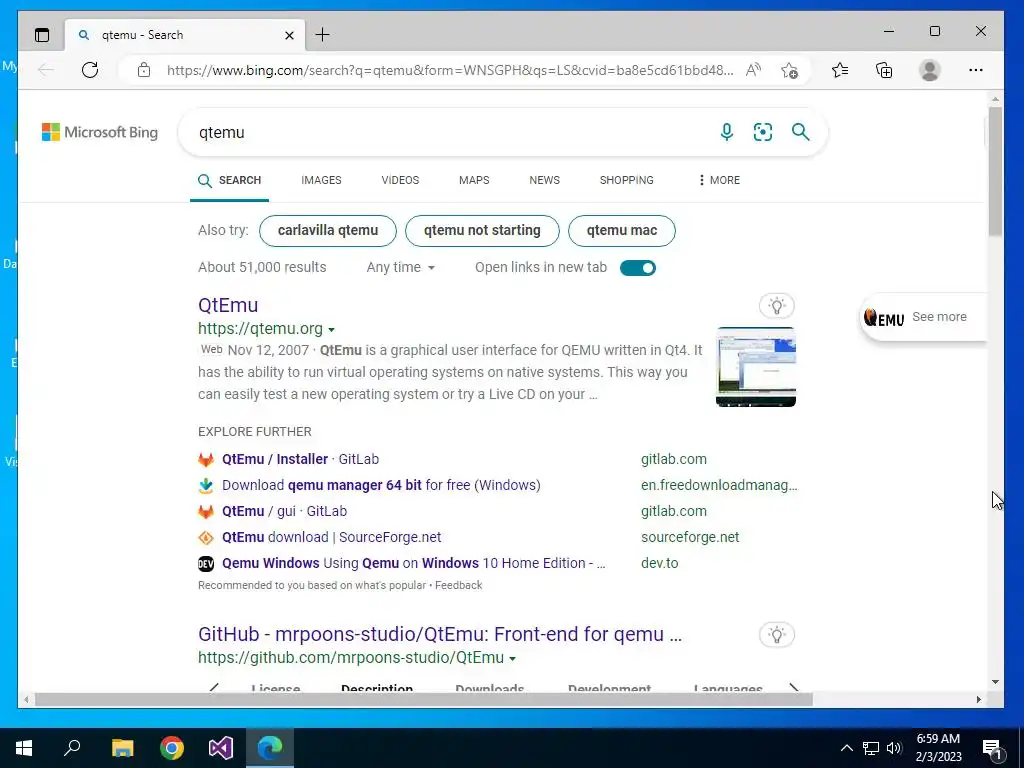Image resolution: width=1024 pixels, height=768 pixels.
Task: Click the sourceforge.net domain text
Action: coord(690,537)
